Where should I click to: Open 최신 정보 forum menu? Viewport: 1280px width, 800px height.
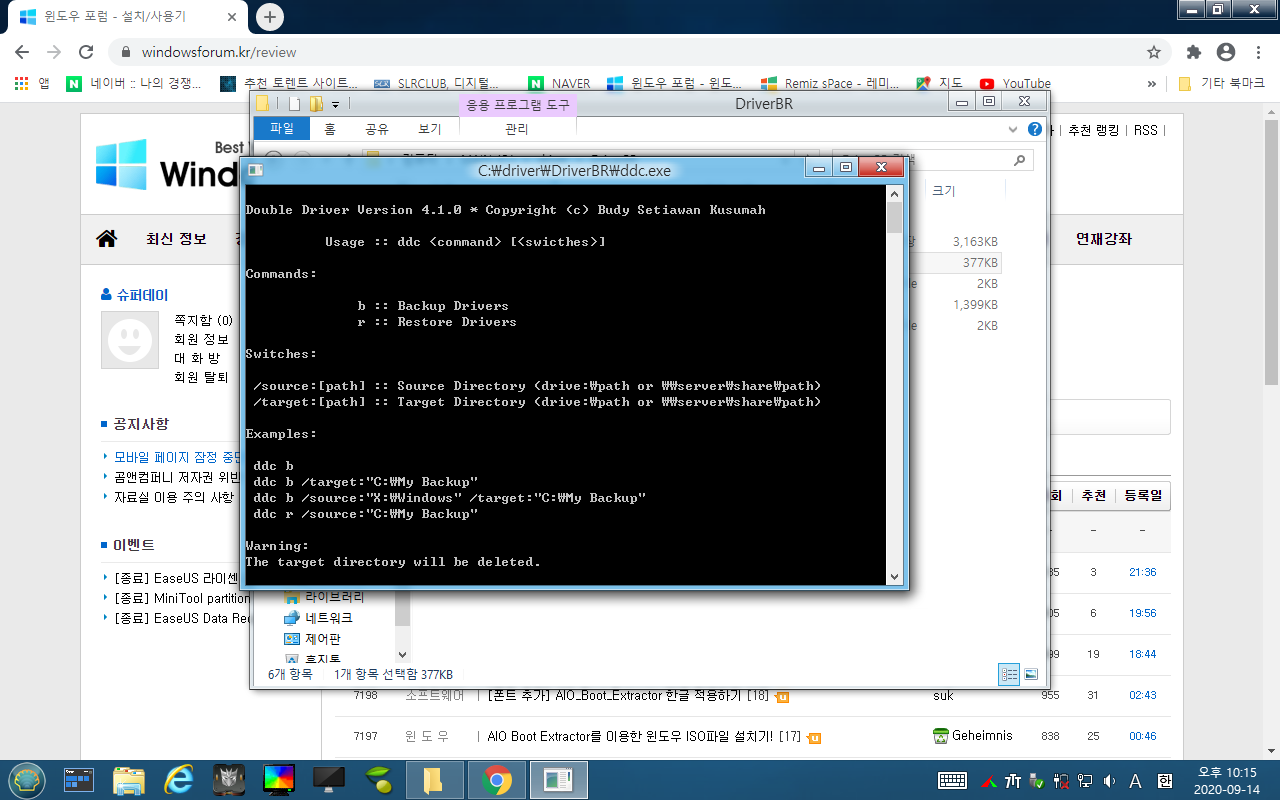tap(176, 239)
